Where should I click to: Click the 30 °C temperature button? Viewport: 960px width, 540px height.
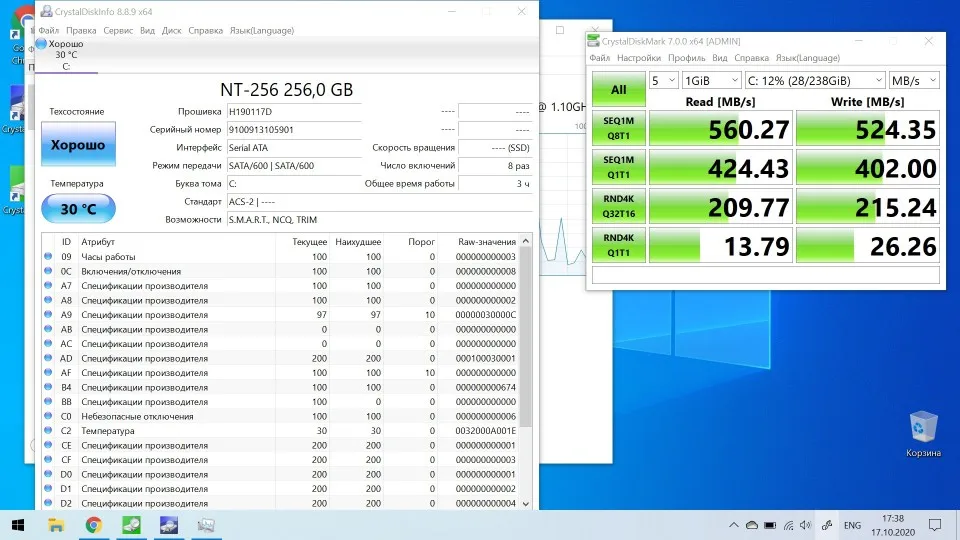[x=78, y=209]
